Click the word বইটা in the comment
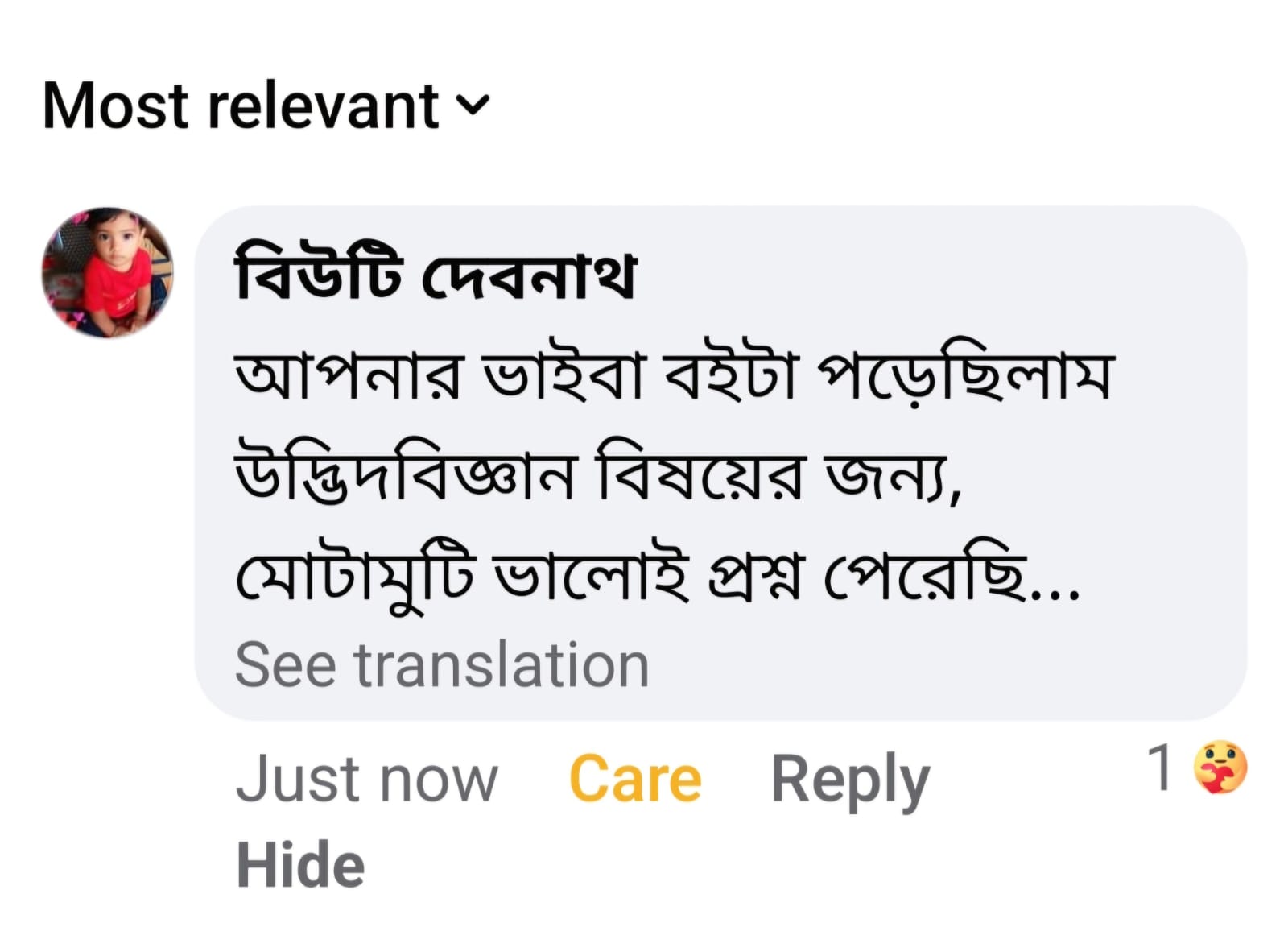The width and height of the screenshot is (1288, 927). tap(729, 377)
